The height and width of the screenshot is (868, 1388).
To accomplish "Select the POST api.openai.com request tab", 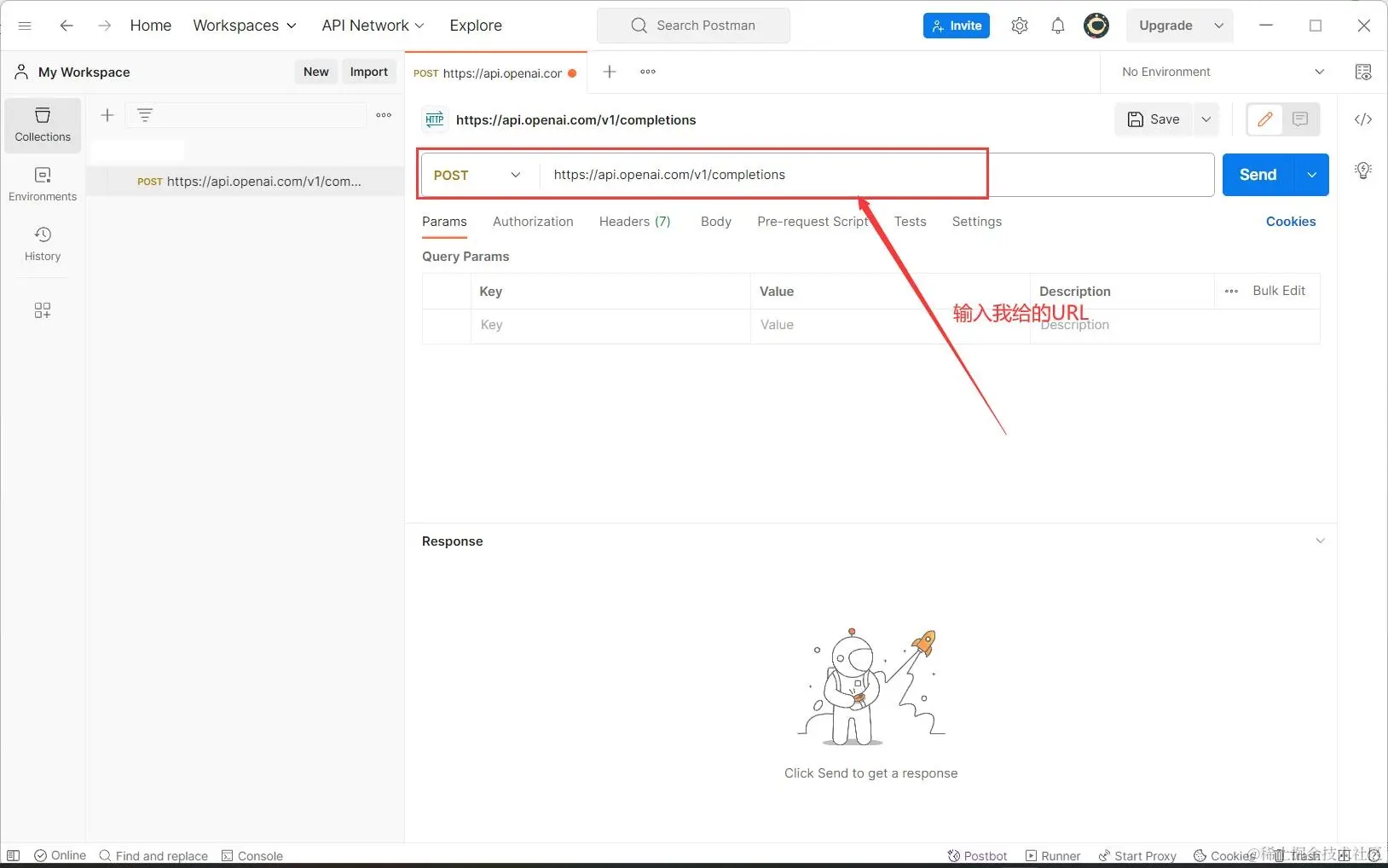I will (x=496, y=72).
